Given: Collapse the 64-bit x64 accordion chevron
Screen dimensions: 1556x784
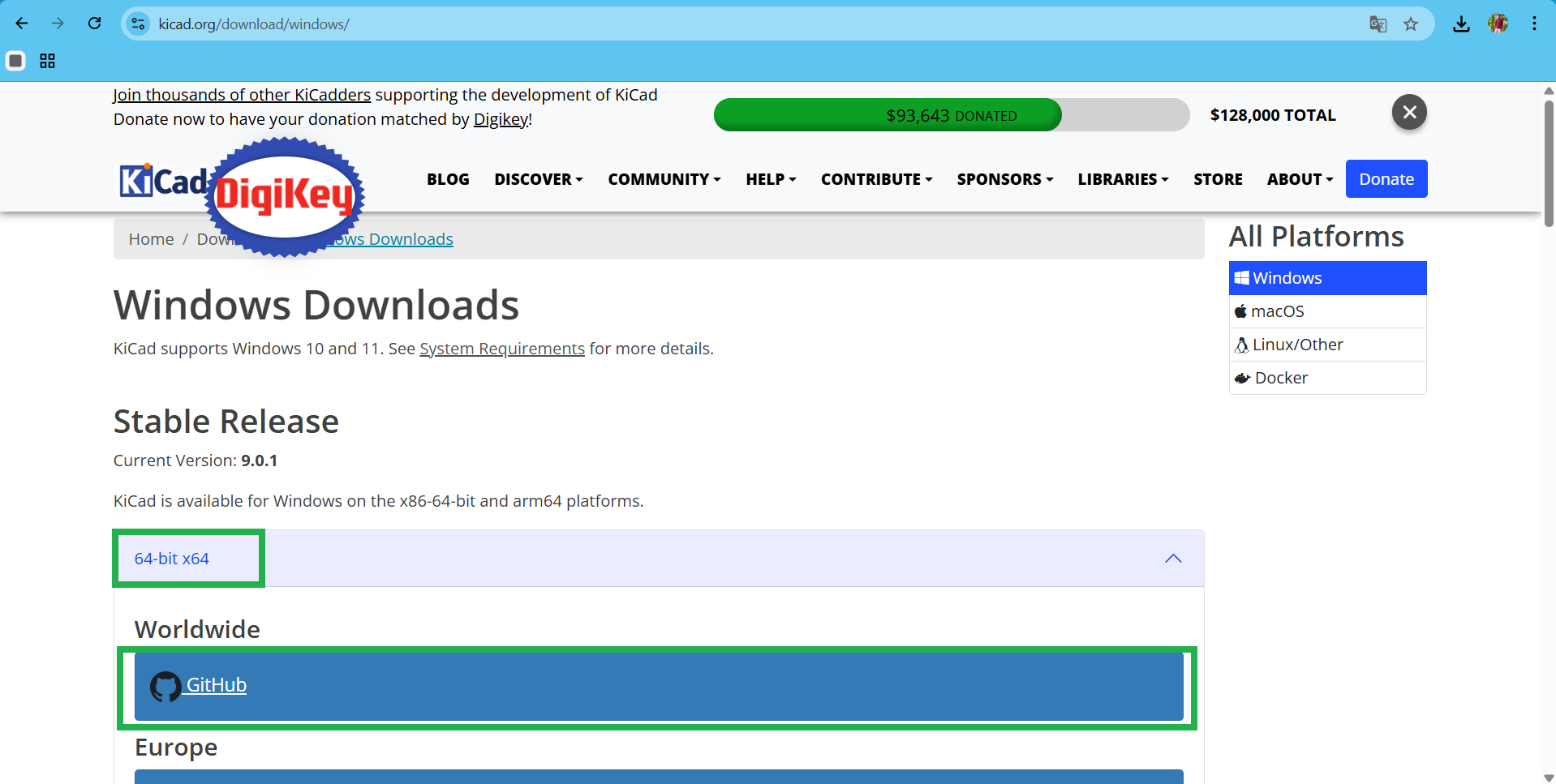Looking at the screenshot, I should 1173,559.
